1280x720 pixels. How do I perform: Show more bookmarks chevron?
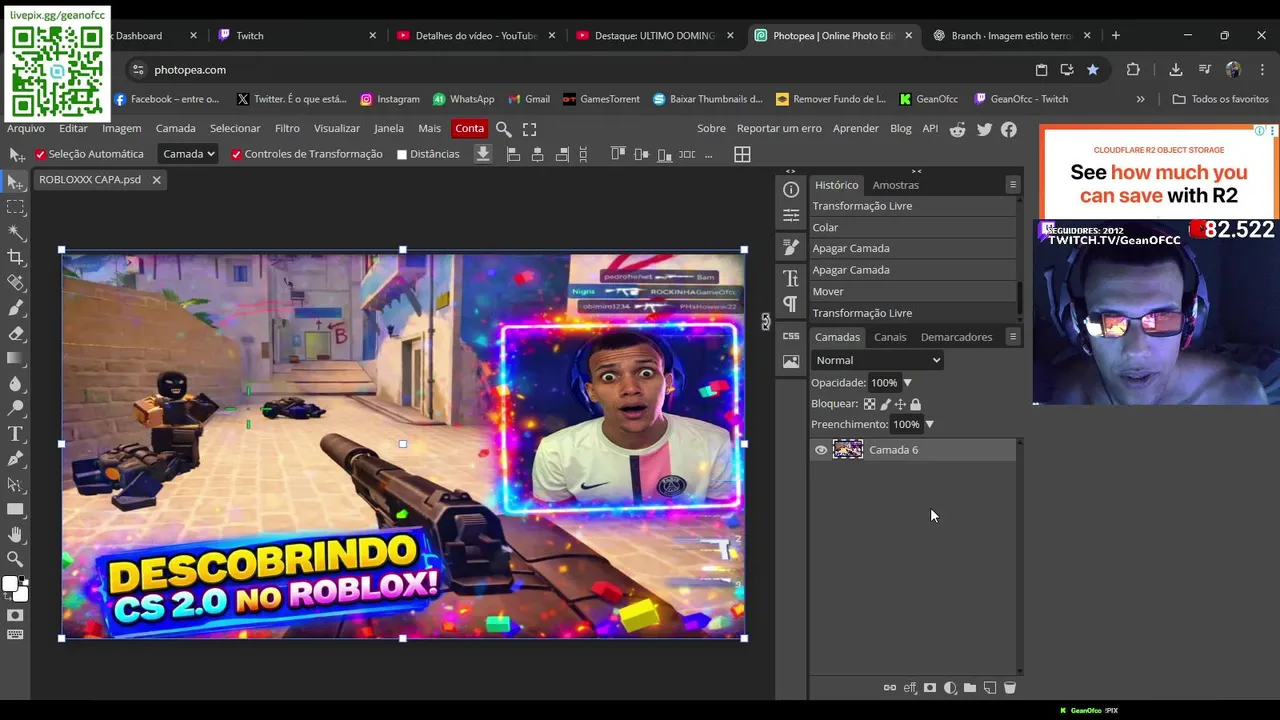pyautogui.click(x=1140, y=99)
